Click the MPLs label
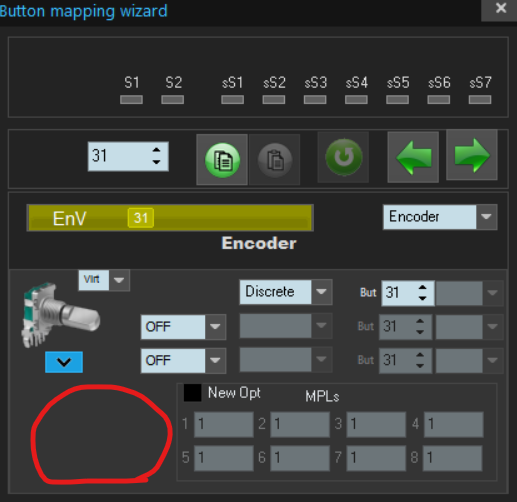 pos(322,397)
